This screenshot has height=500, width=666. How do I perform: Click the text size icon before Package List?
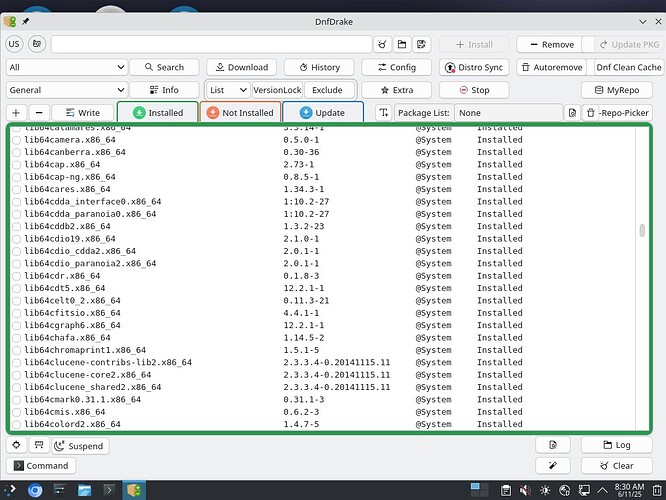384,113
